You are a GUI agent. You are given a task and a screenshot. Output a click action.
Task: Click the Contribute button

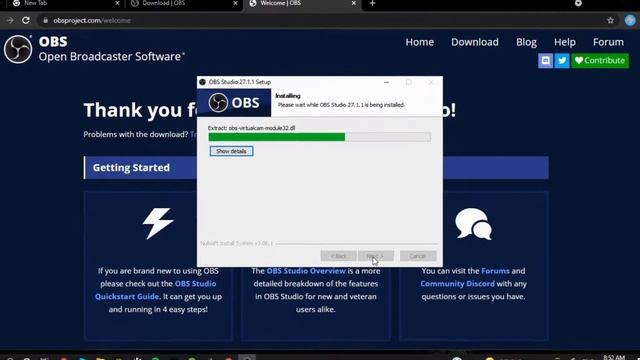(x=600, y=60)
